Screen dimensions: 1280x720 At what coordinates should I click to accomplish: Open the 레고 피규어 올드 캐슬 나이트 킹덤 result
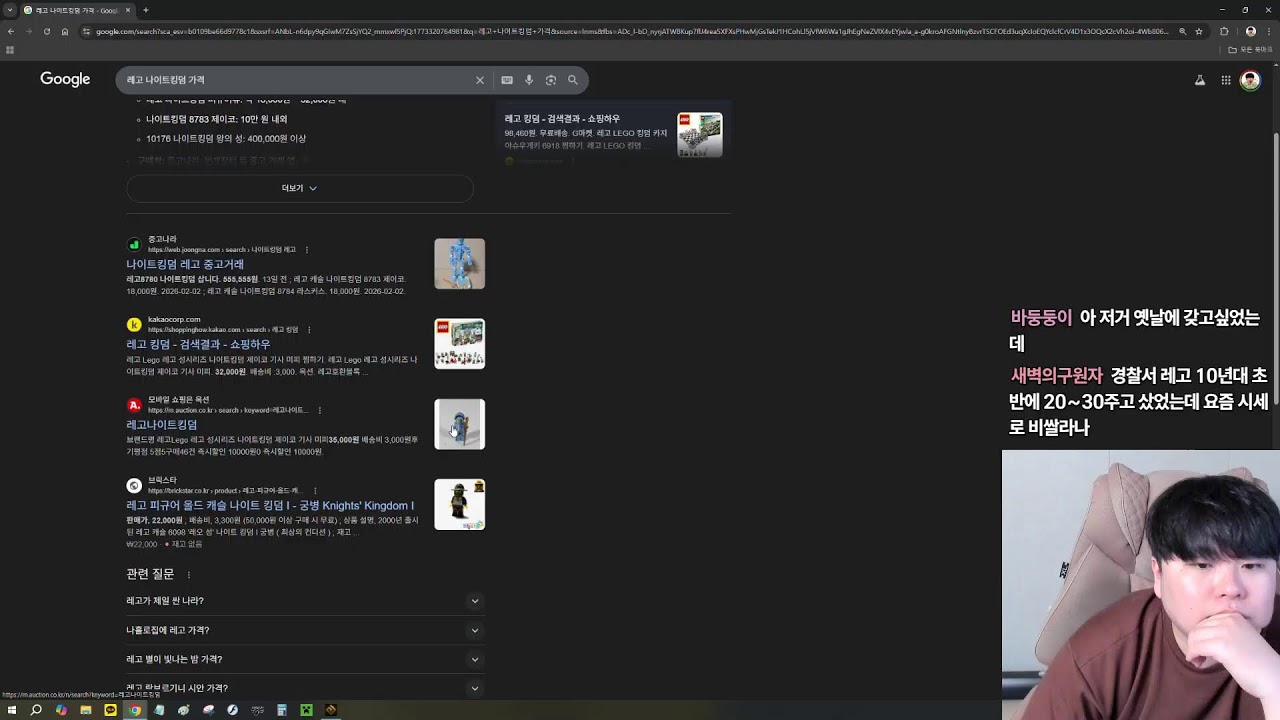click(x=270, y=506)
